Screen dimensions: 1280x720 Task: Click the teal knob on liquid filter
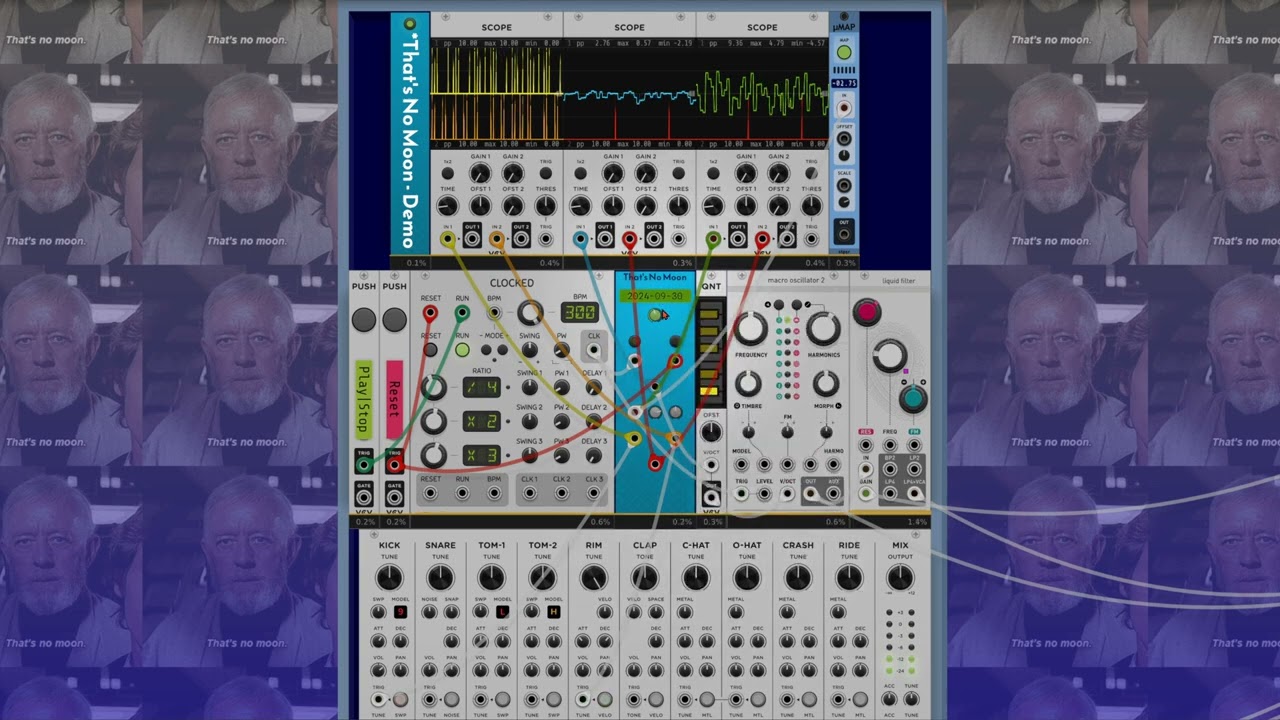point(912,399)
